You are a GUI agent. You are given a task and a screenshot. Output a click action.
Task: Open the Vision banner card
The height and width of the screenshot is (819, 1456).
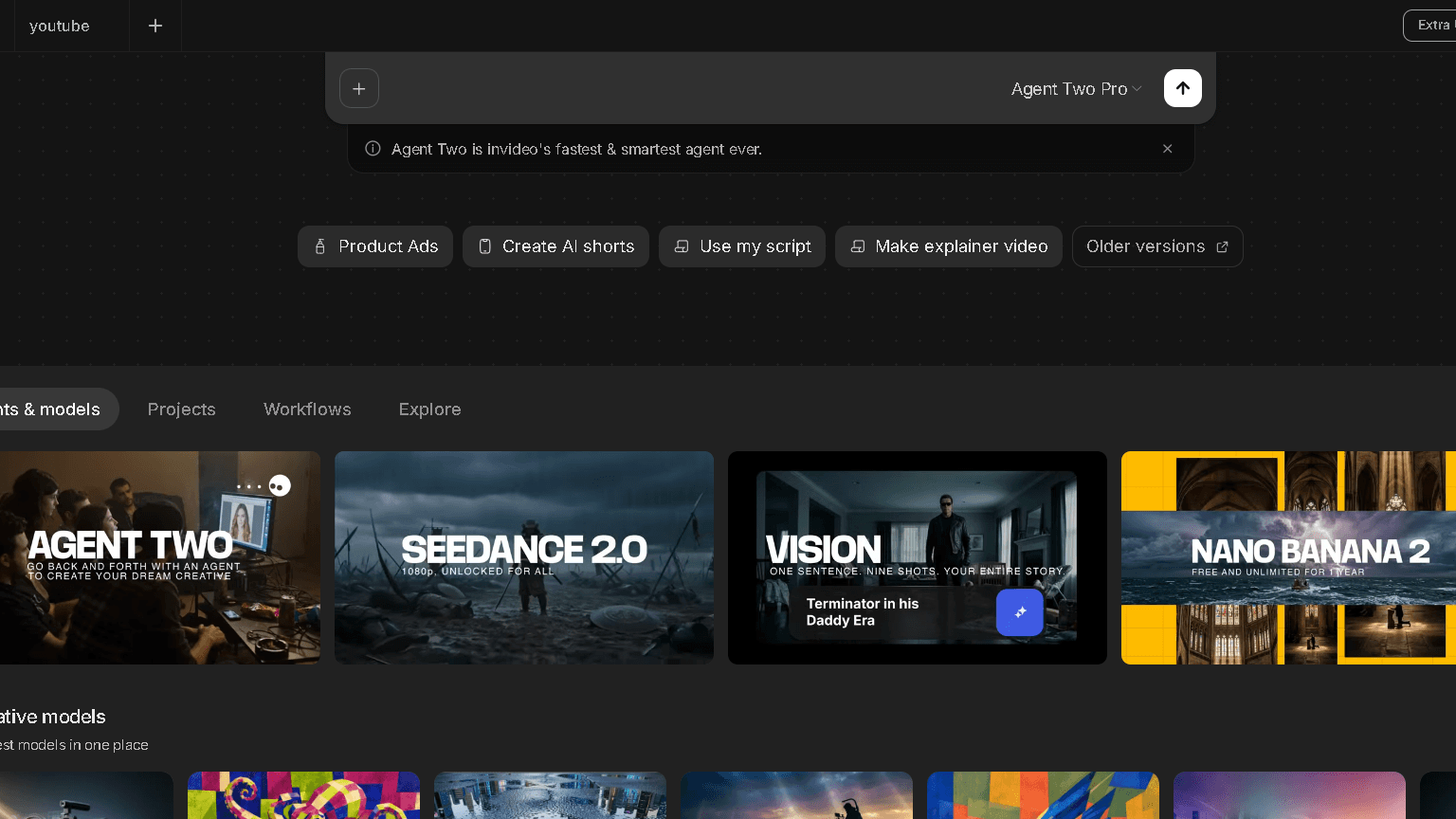[918, 557]
